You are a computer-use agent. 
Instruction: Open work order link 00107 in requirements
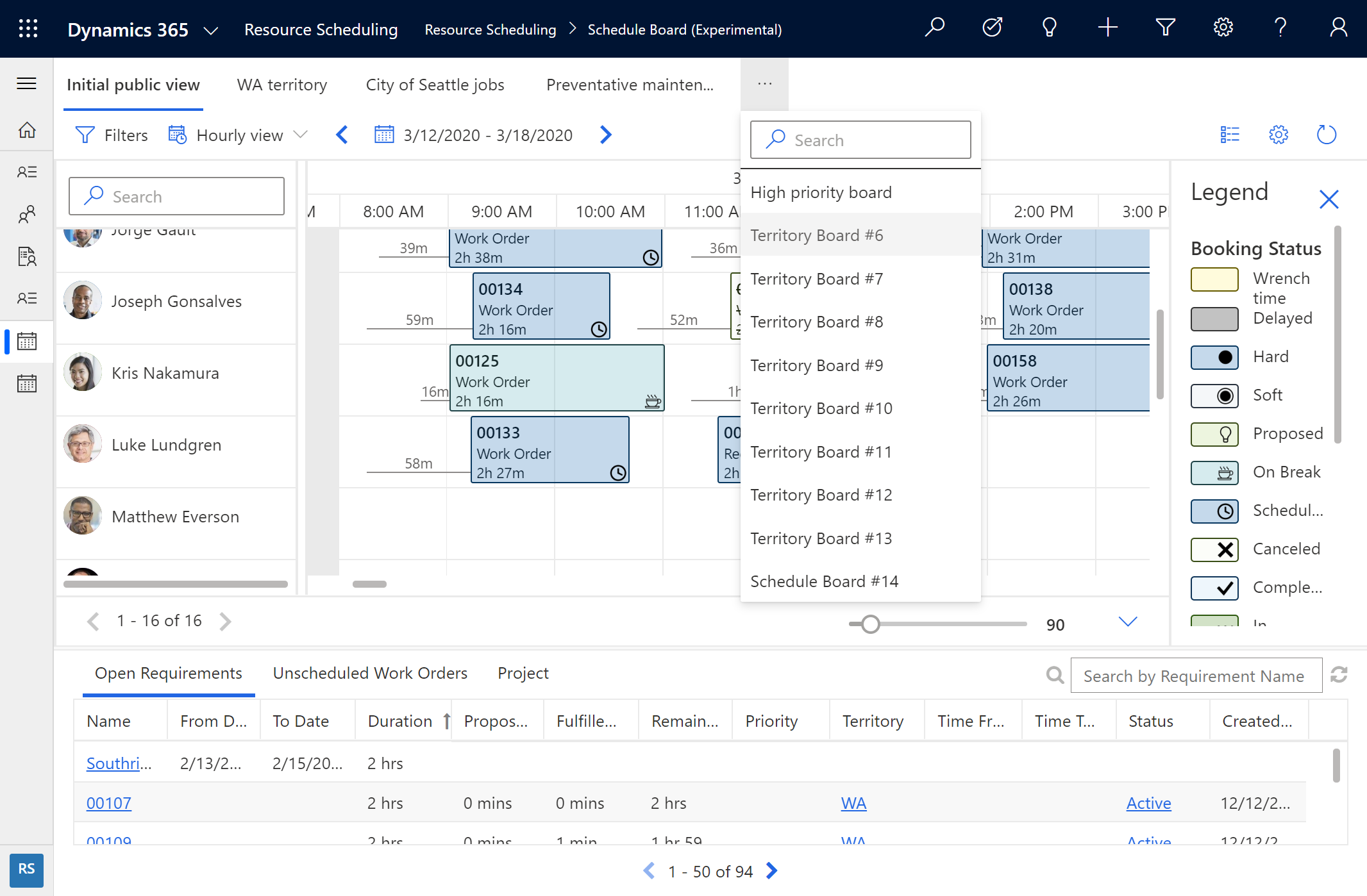[x=109, y=803]
